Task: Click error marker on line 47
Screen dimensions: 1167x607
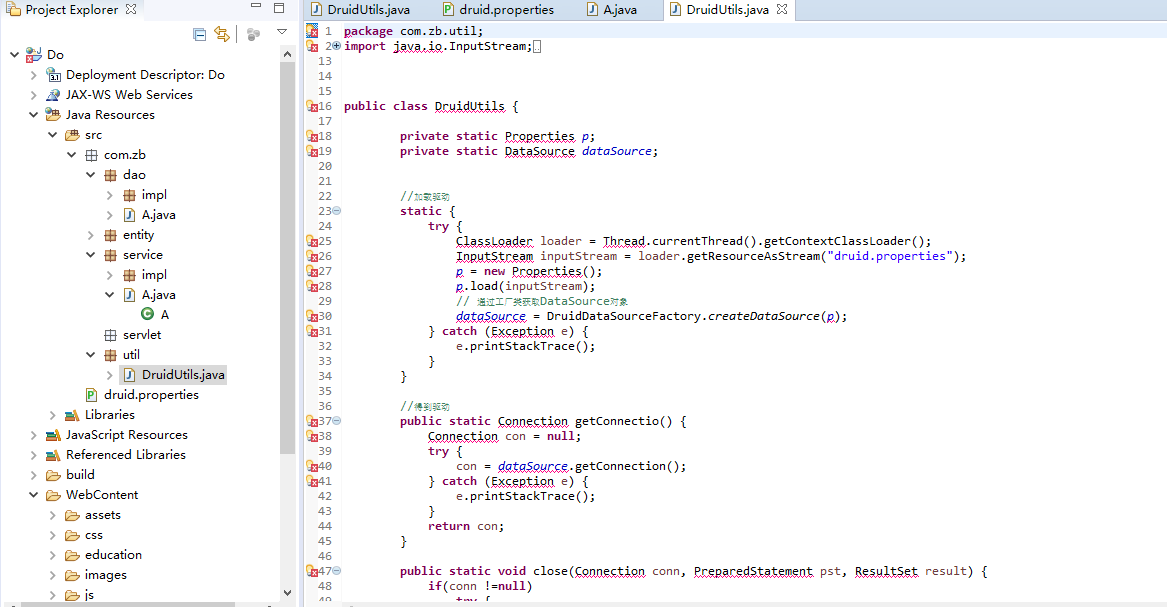Action: click(x=313, y=571)
